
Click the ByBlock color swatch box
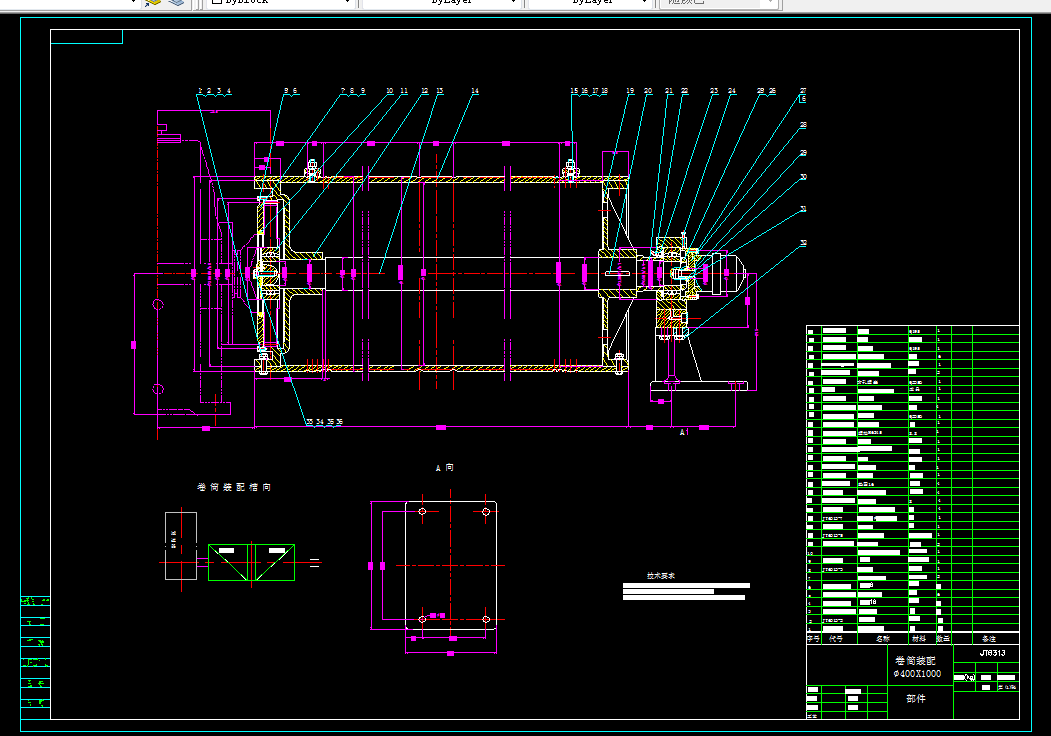[x=217, y=2]
